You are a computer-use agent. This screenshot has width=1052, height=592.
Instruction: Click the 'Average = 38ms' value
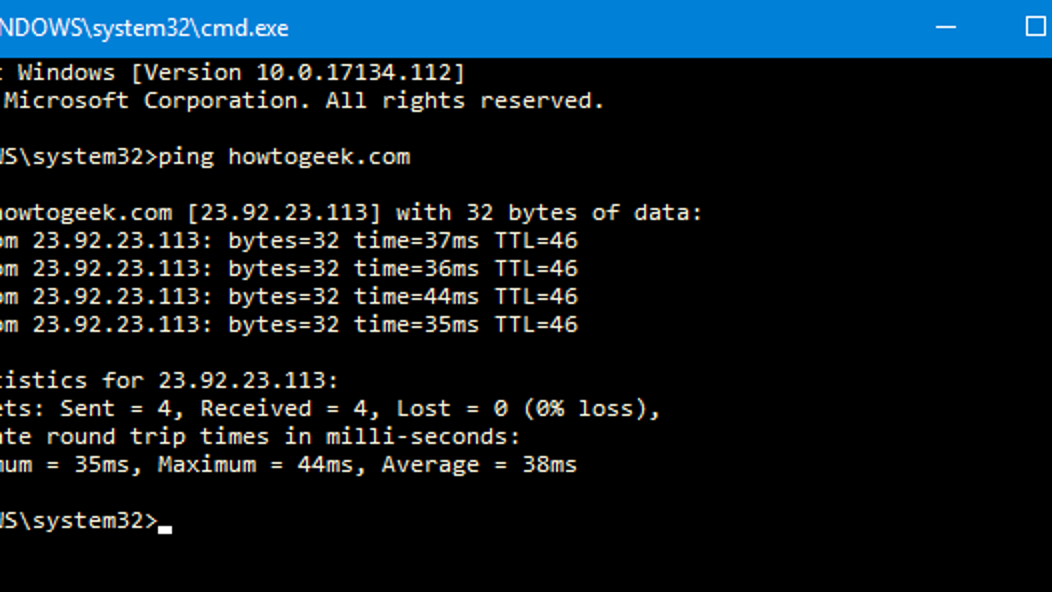pos(479,464)
